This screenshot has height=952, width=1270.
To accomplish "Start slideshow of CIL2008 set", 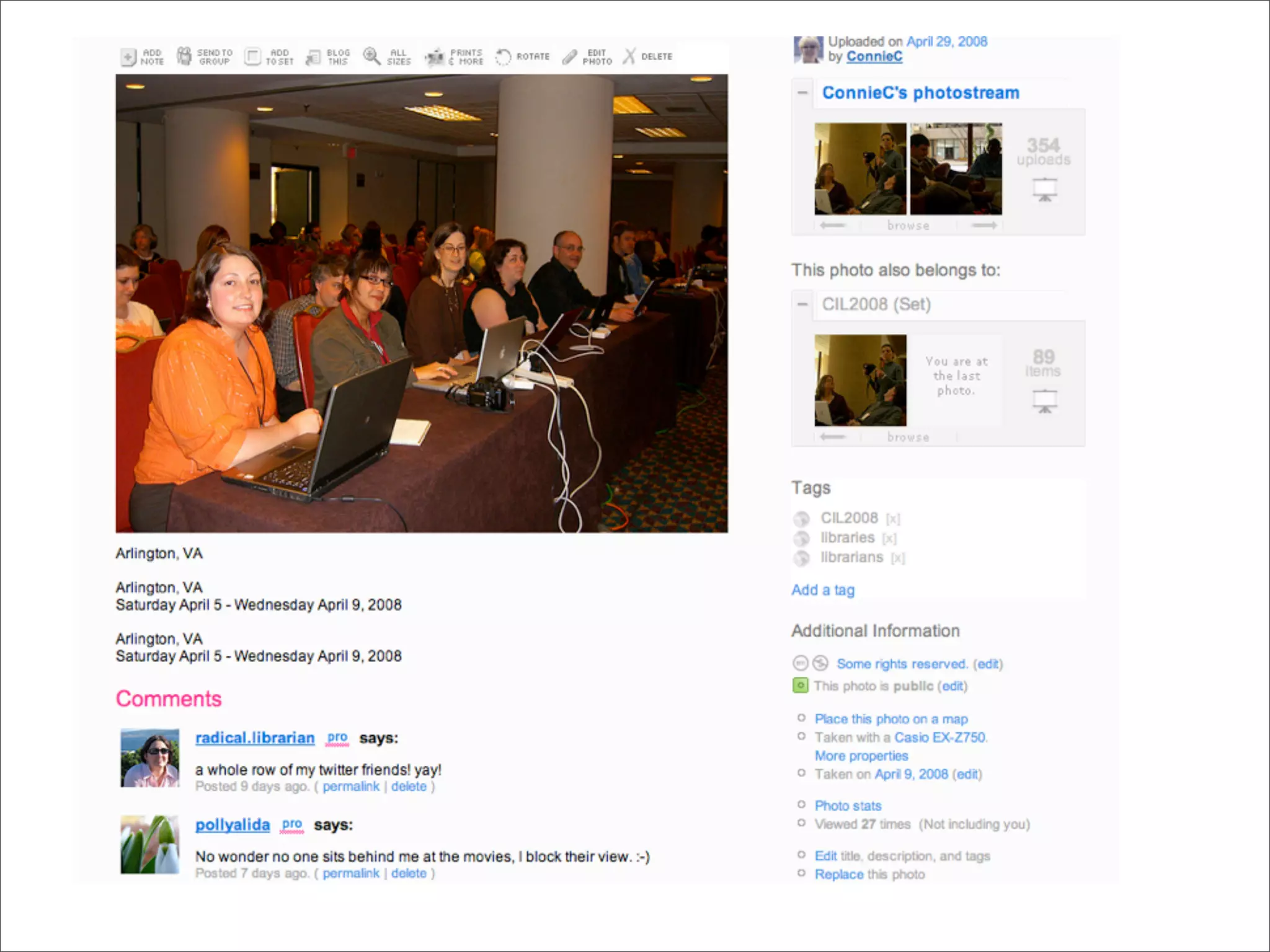I will tap(1045, 400).
